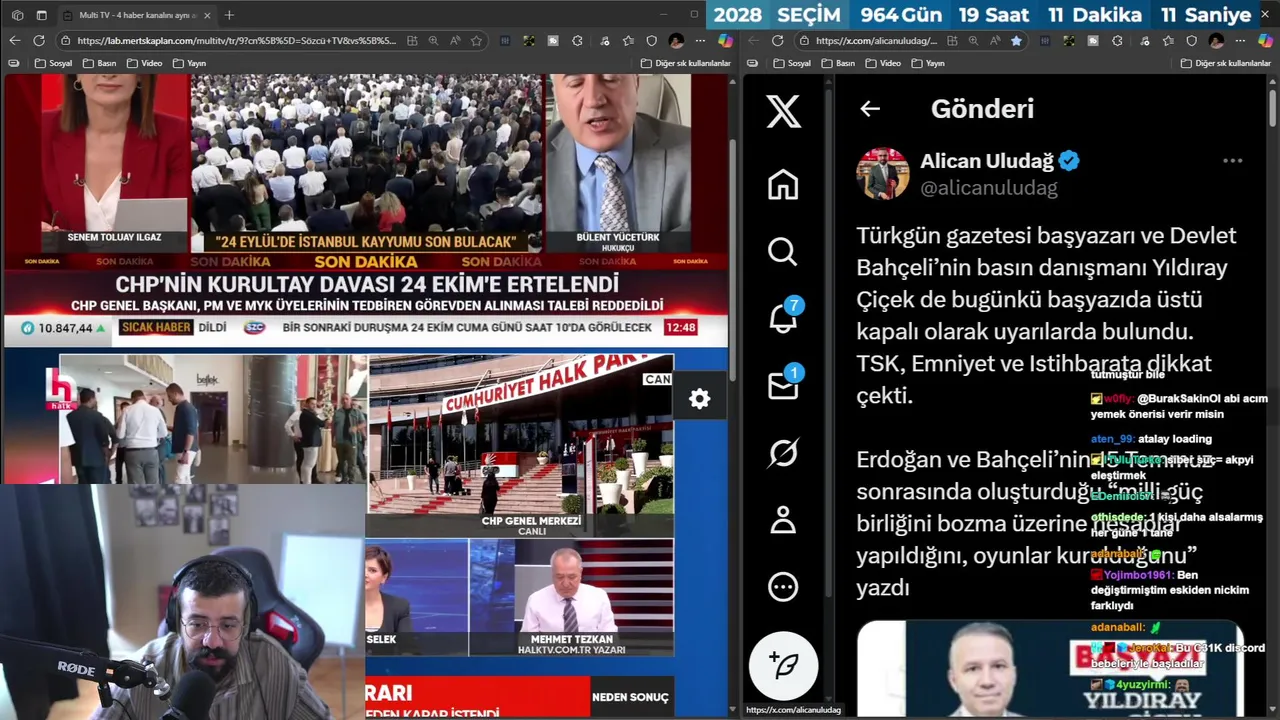Open X notifications bell with 7 badge
Image resolution: width=1280 pixels, height=720 pixels.
(783, 317)
